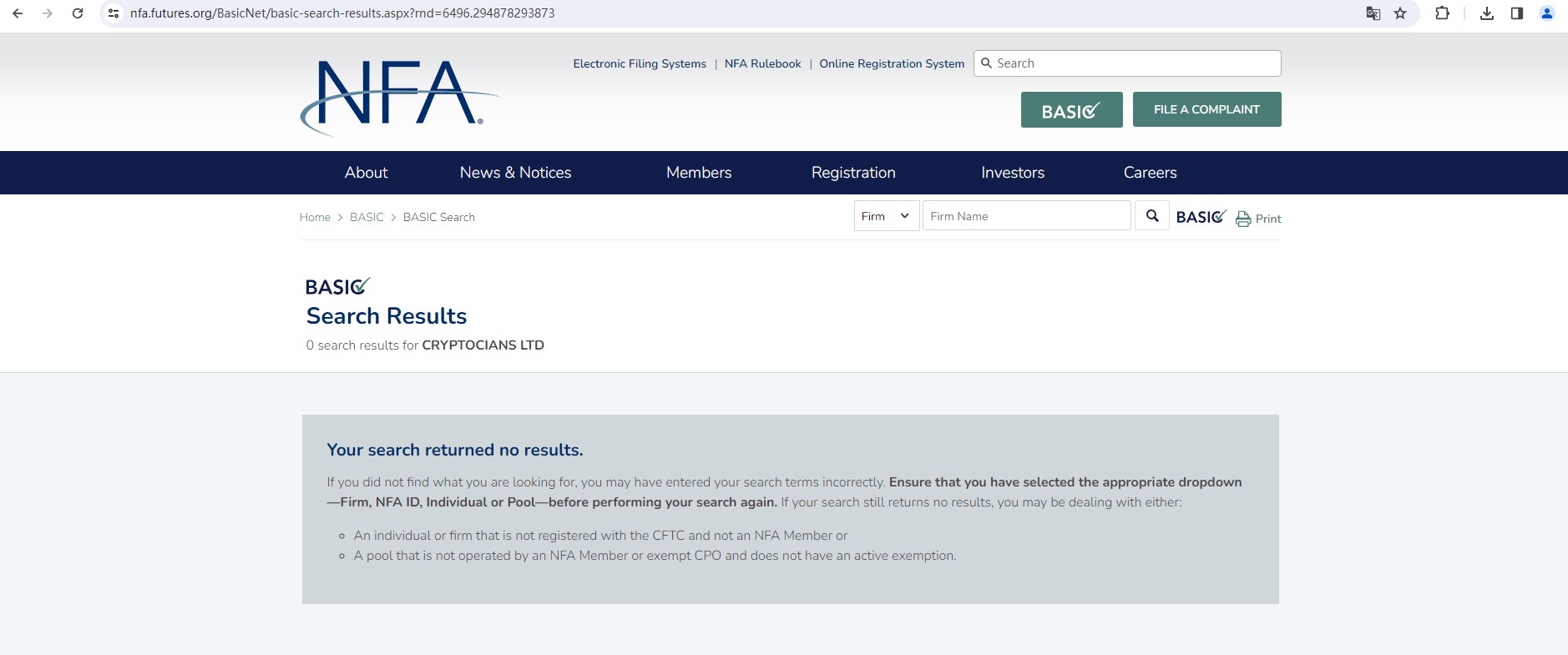Go to Home breadcrumb
Viewport: 1568px width, 655px height.
315,217
